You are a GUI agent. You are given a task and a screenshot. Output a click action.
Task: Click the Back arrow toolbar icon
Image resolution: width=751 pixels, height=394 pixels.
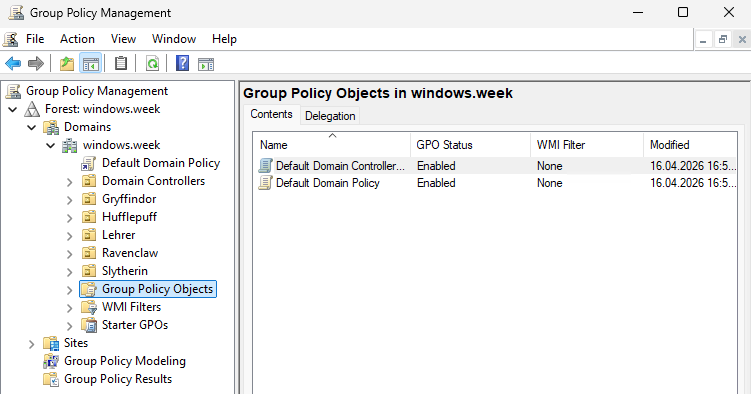13,63
